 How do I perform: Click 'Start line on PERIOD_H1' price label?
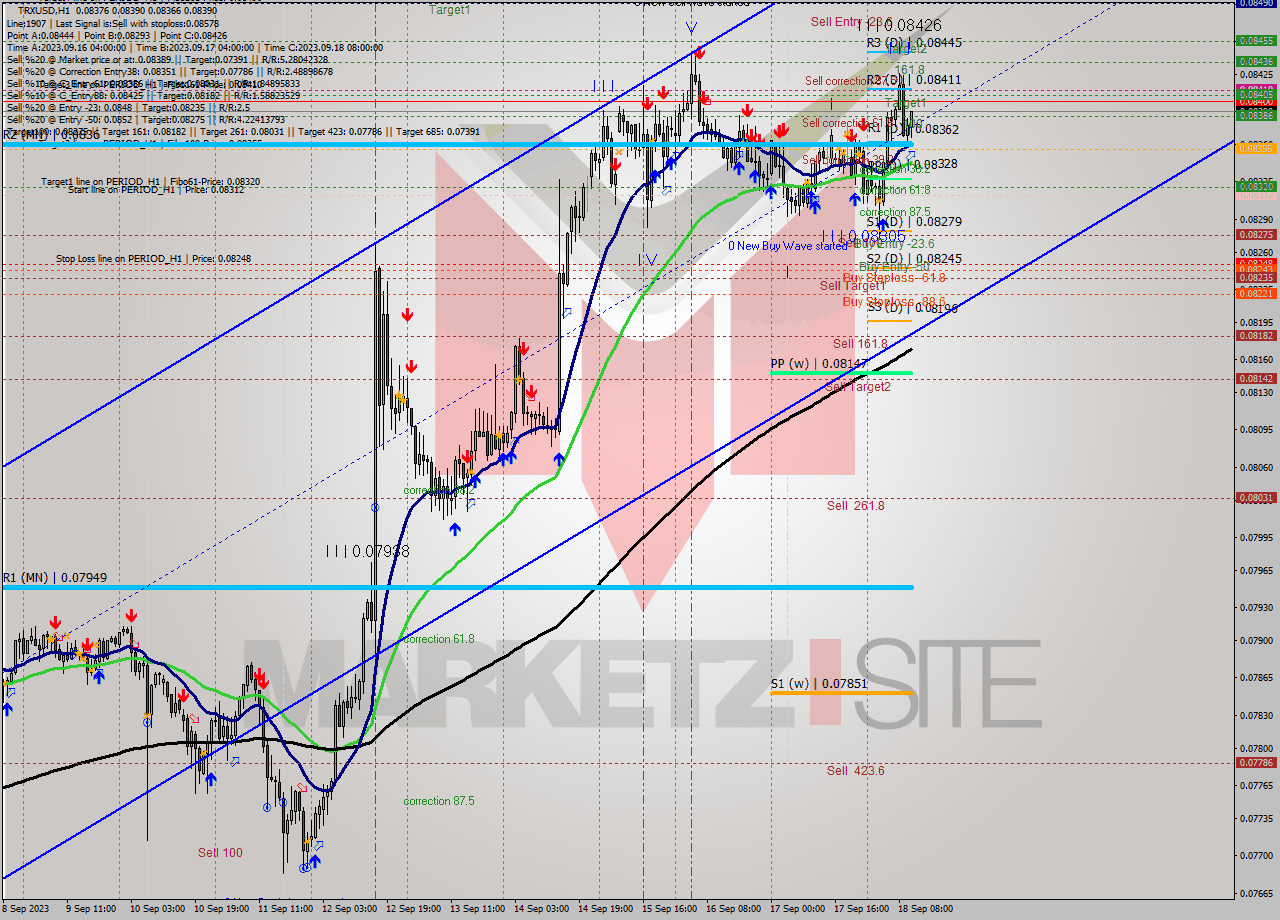(x=156, y=189)
